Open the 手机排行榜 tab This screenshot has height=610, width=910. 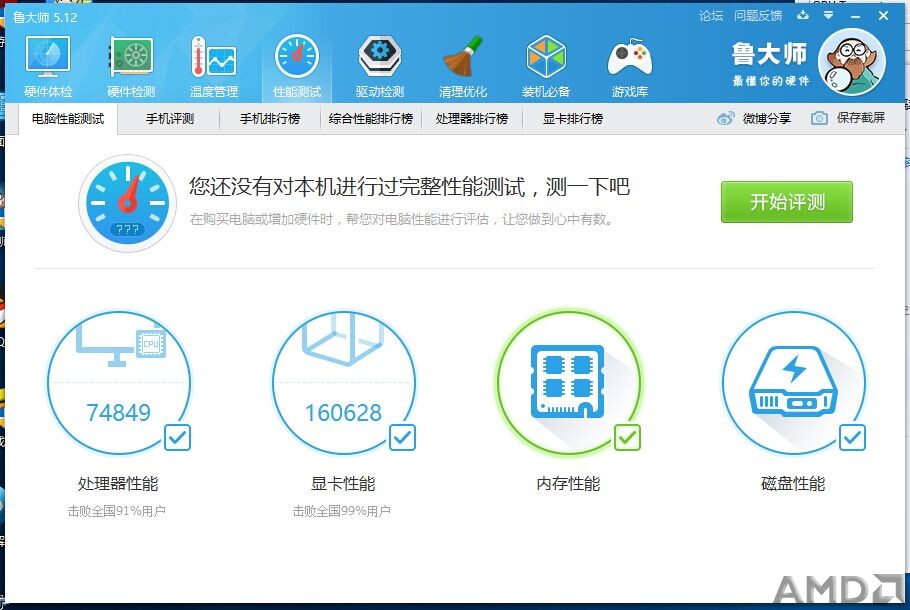point(270,119)
